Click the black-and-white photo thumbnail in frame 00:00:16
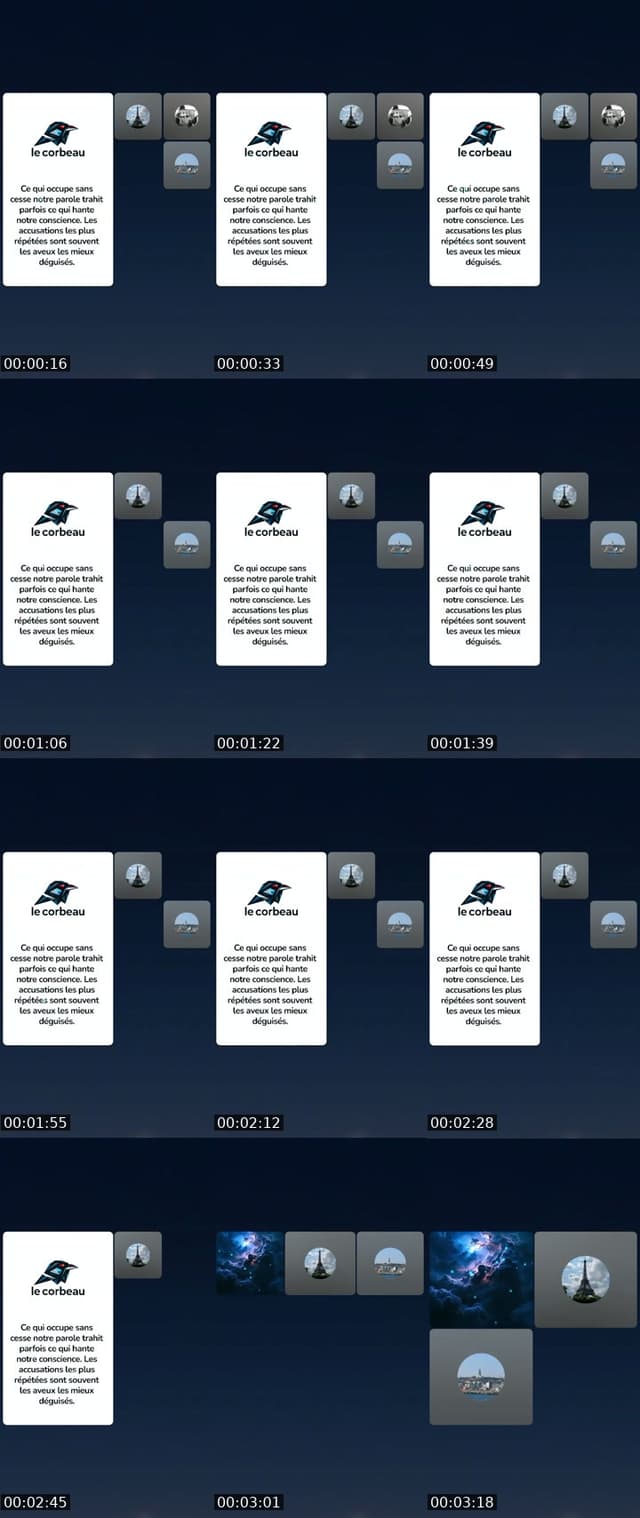 coord(187,116)
